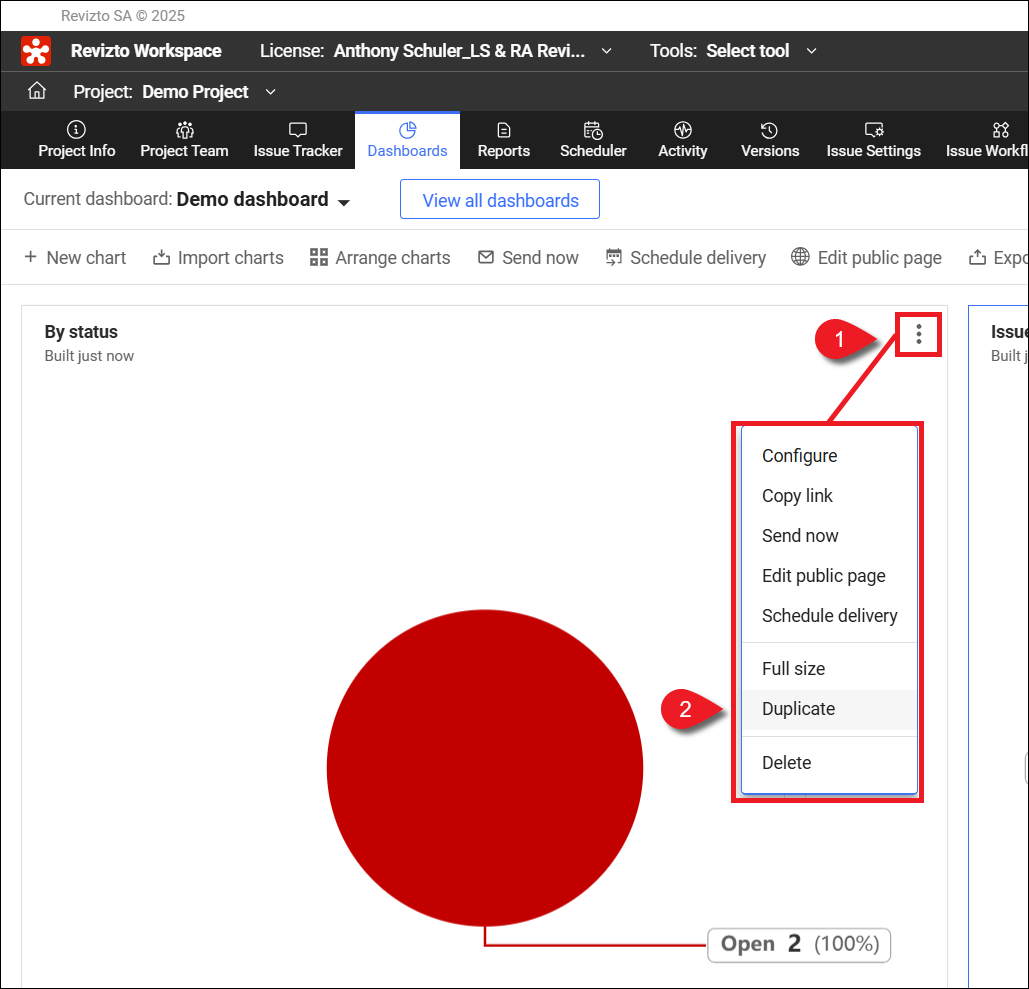Image resolution: width=1029 pixels, height=989 pixels.
Task: Open the Project Info tab
Action: click(77, 140)
